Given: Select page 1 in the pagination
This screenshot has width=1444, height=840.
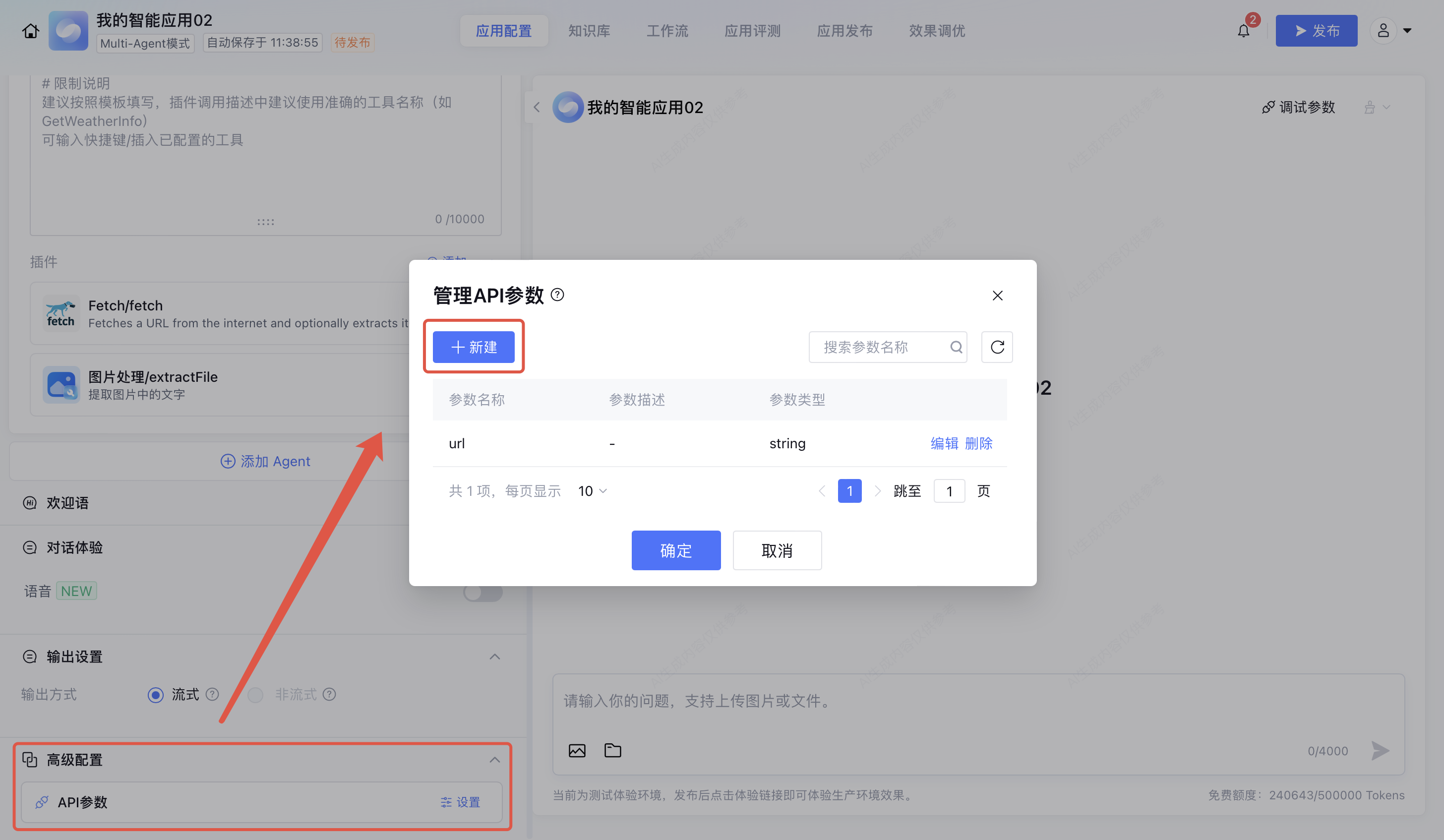Looking at the screenshot, I should click(849, 491).
